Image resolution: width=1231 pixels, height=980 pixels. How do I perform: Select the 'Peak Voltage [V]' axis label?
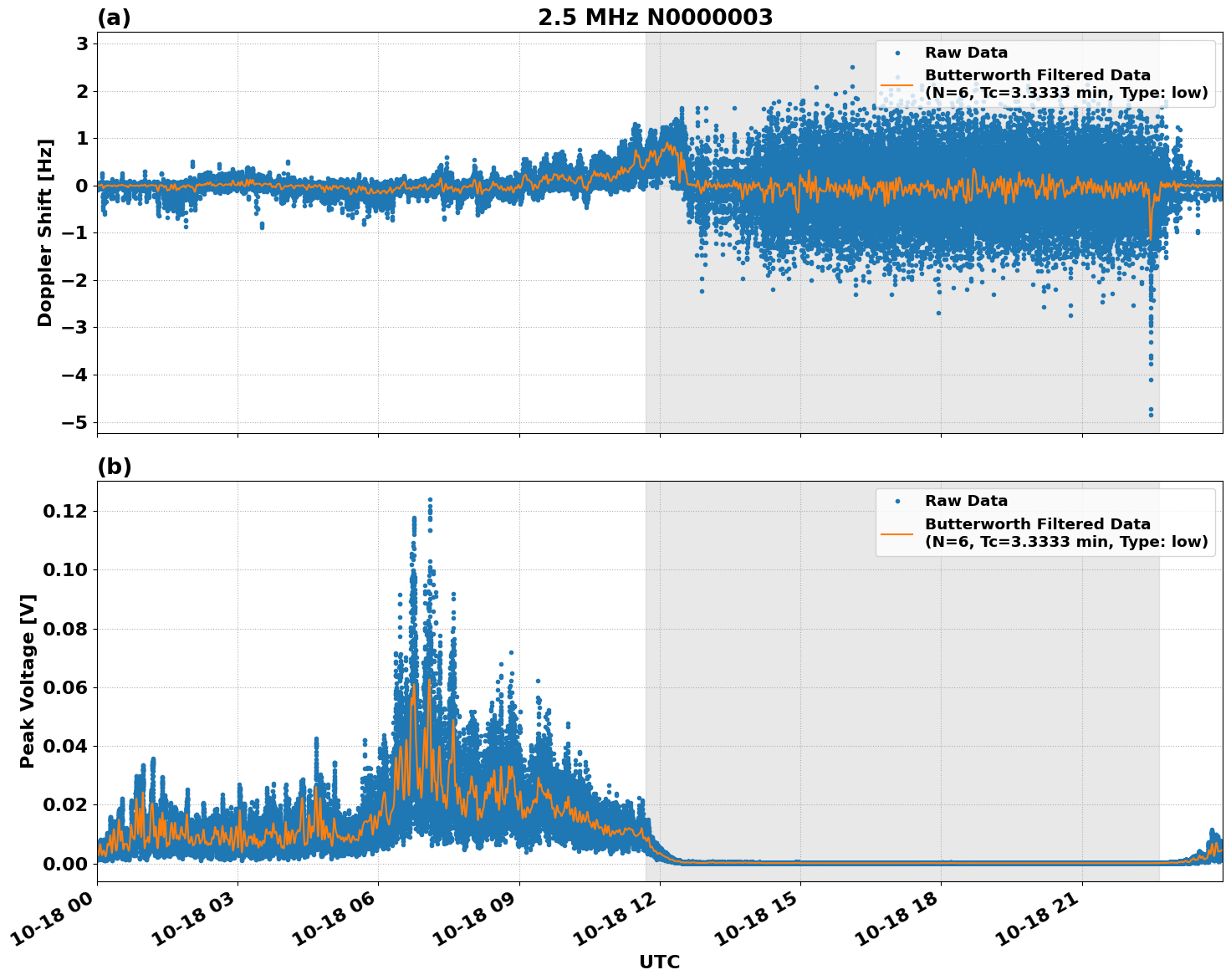(28, 681)
